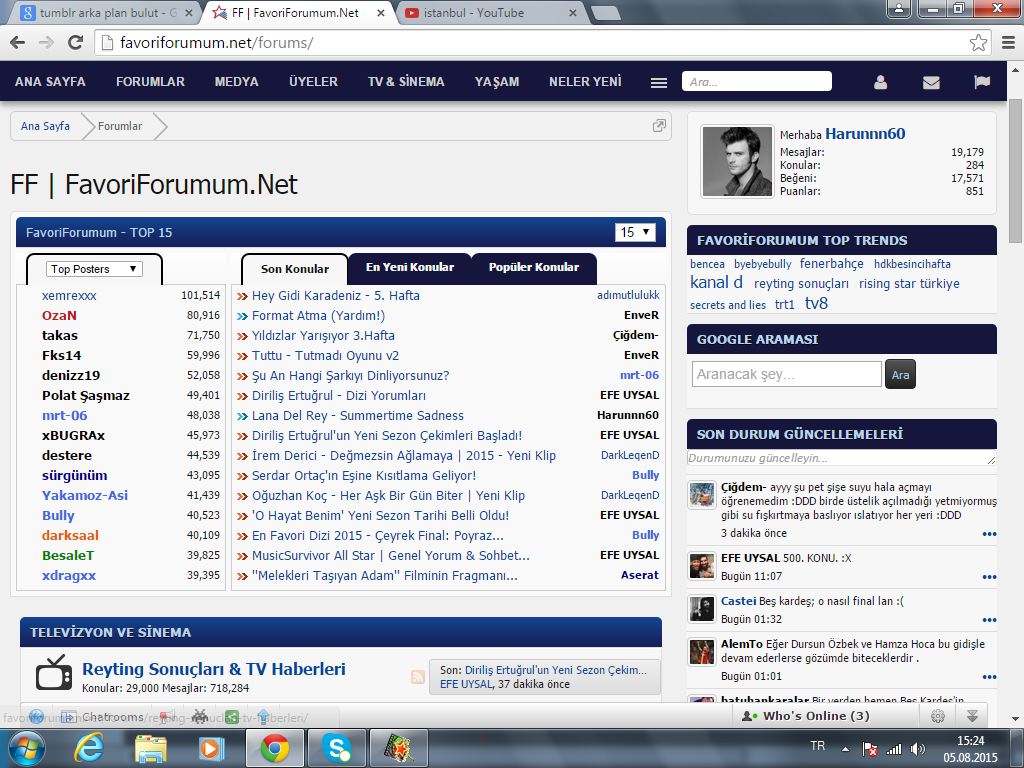The image size is (1024, 768).
Task: Expand the TOP 15 count dropdown
Action: (635, 232)
